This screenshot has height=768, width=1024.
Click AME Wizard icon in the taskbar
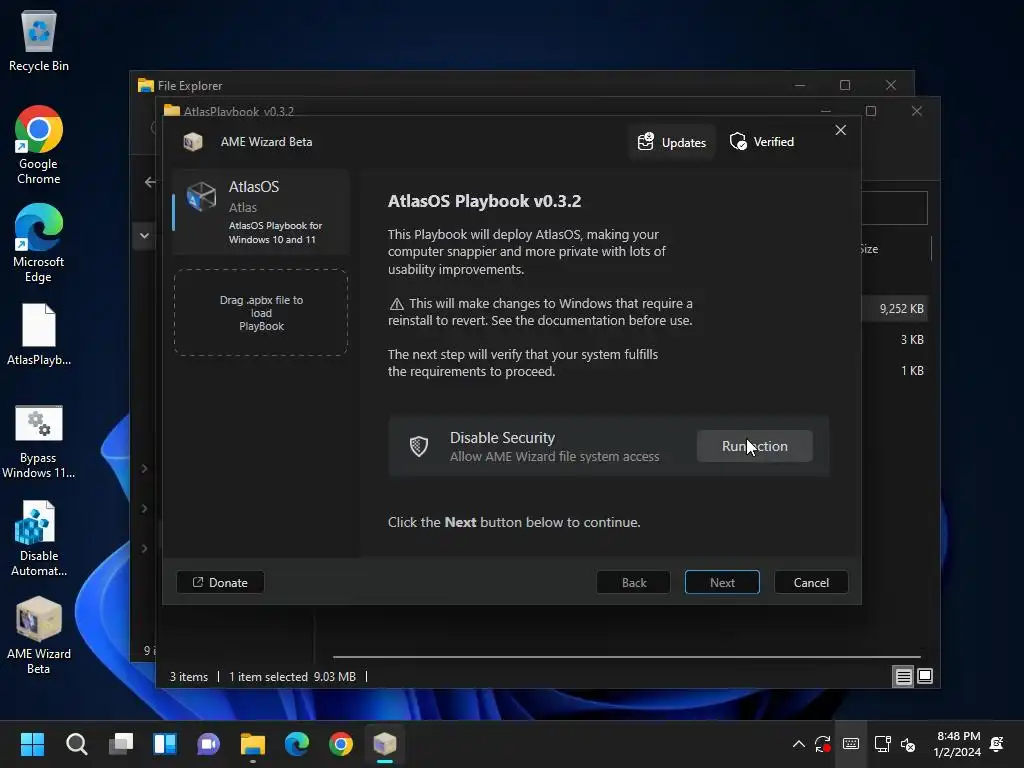click(x=385, y=744)
